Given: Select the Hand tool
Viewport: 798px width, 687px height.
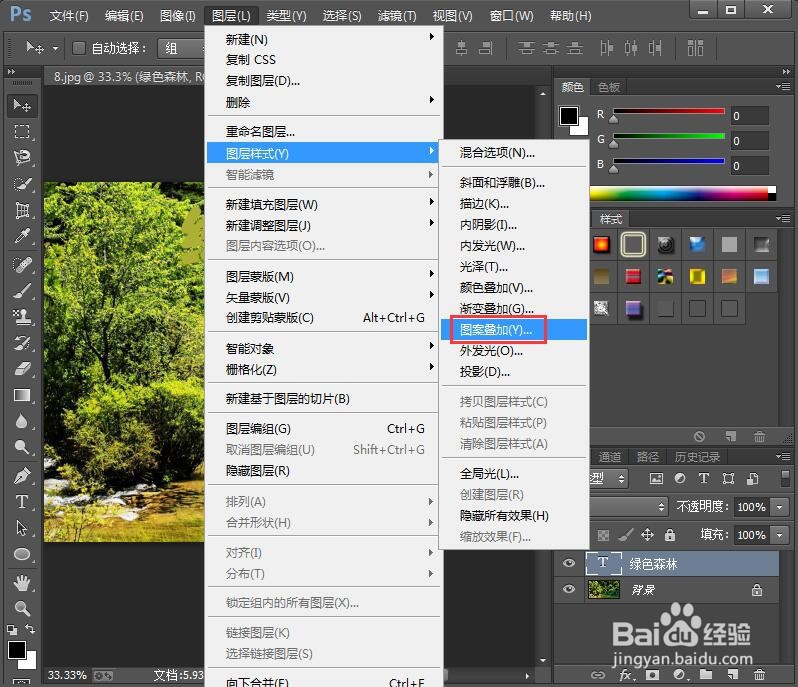Looking at the screenshot, I should click(22, 583).
